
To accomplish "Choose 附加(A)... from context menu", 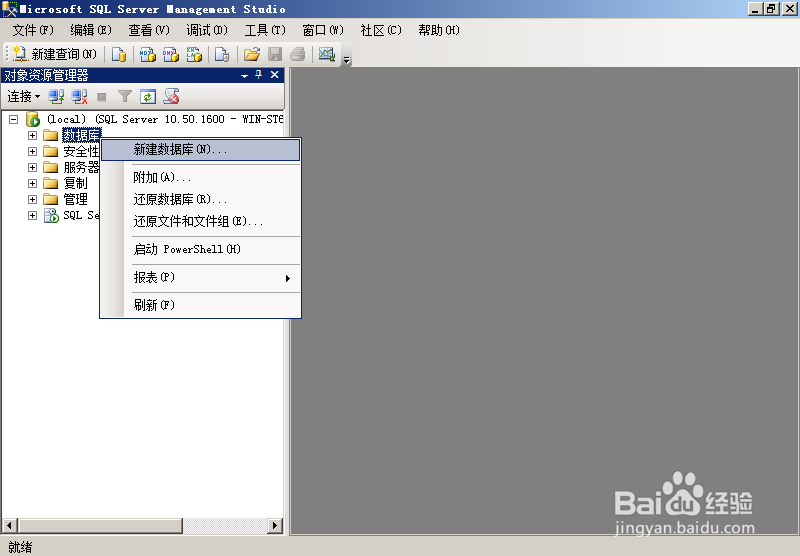I will pos(201,178).
